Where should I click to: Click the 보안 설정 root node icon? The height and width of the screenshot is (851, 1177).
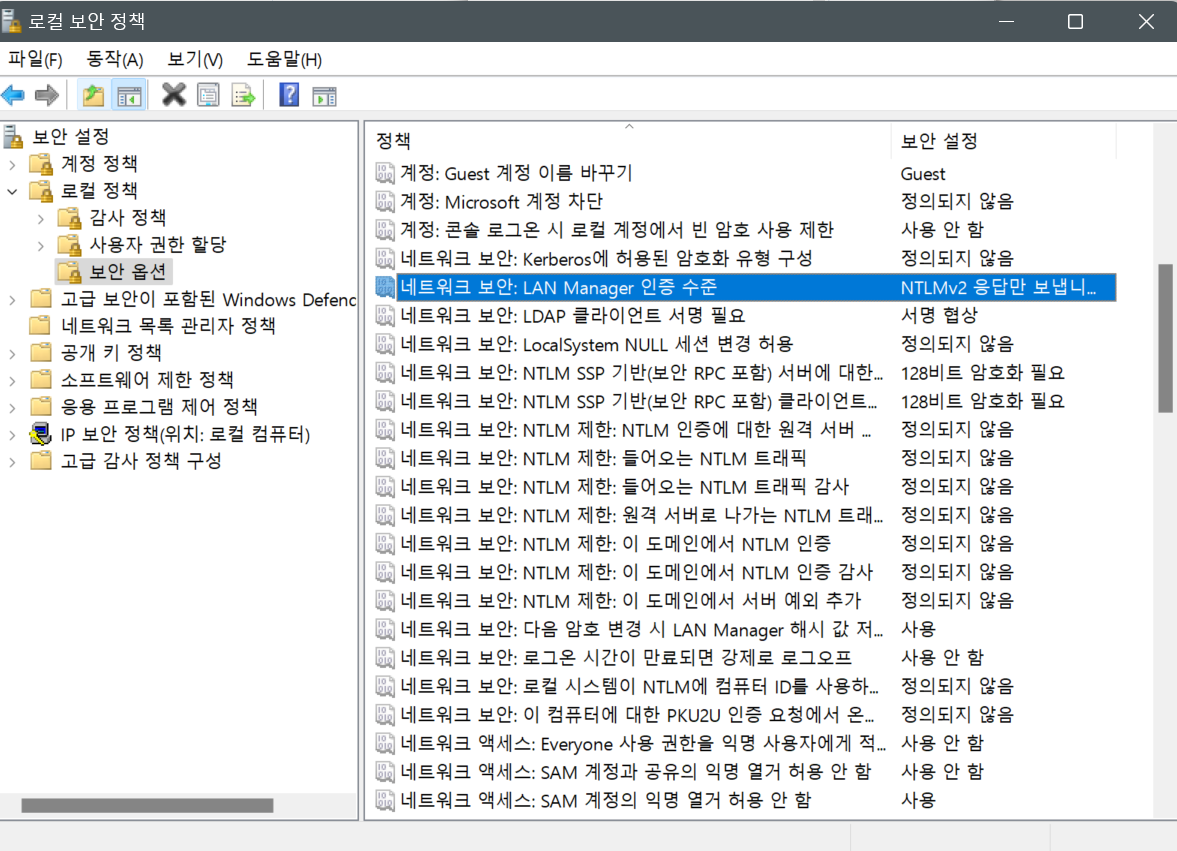tap(13, 137)
